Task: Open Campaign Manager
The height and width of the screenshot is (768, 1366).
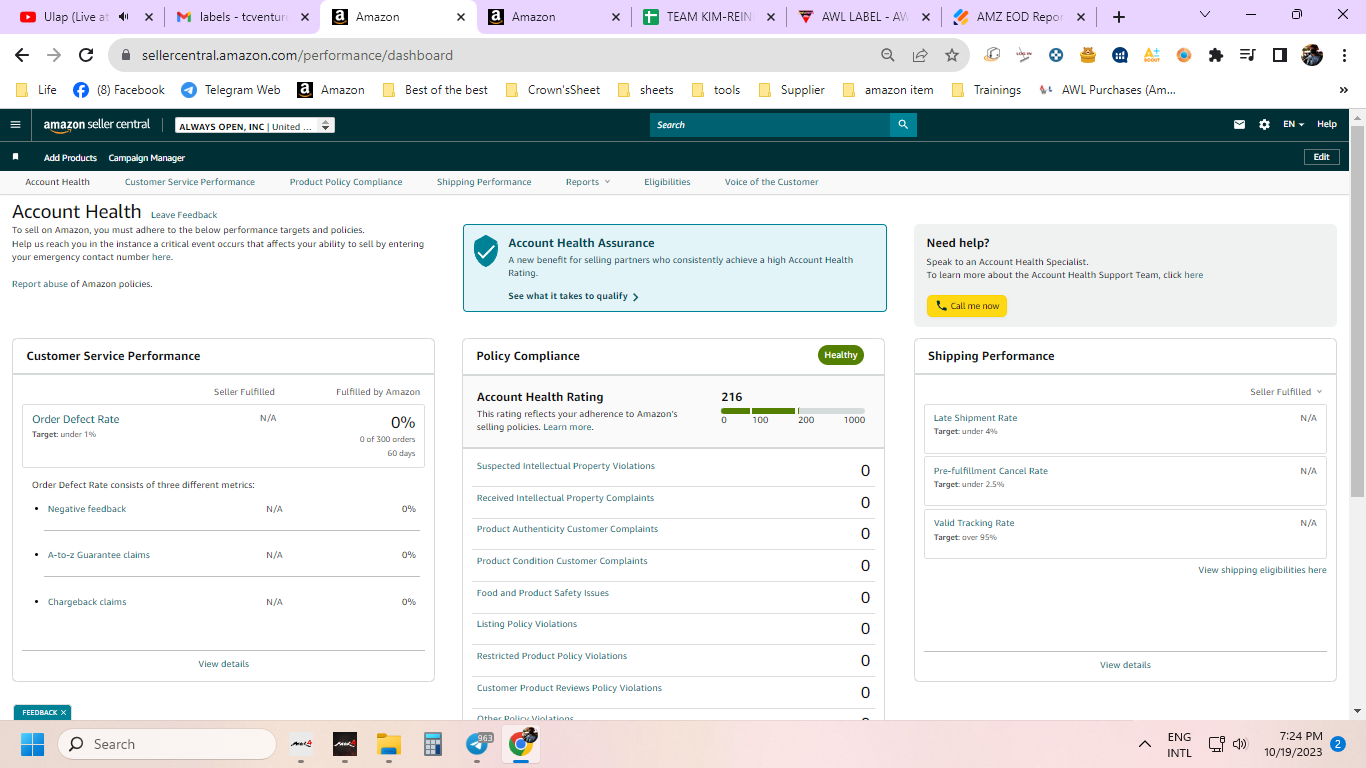Action: [146, 158]
